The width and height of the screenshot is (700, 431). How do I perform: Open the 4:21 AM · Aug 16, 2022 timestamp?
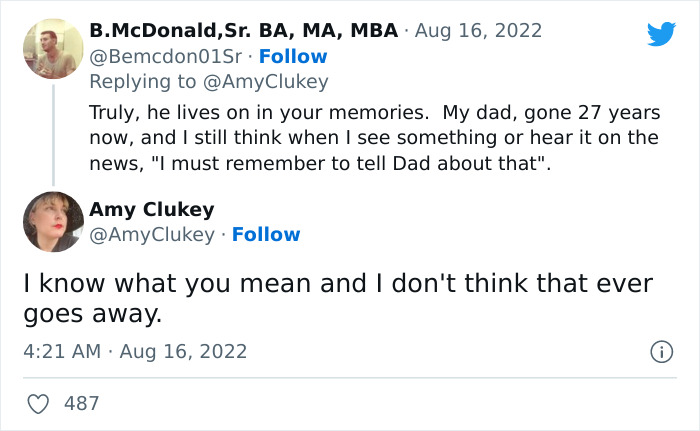click(x=135, y=352)
